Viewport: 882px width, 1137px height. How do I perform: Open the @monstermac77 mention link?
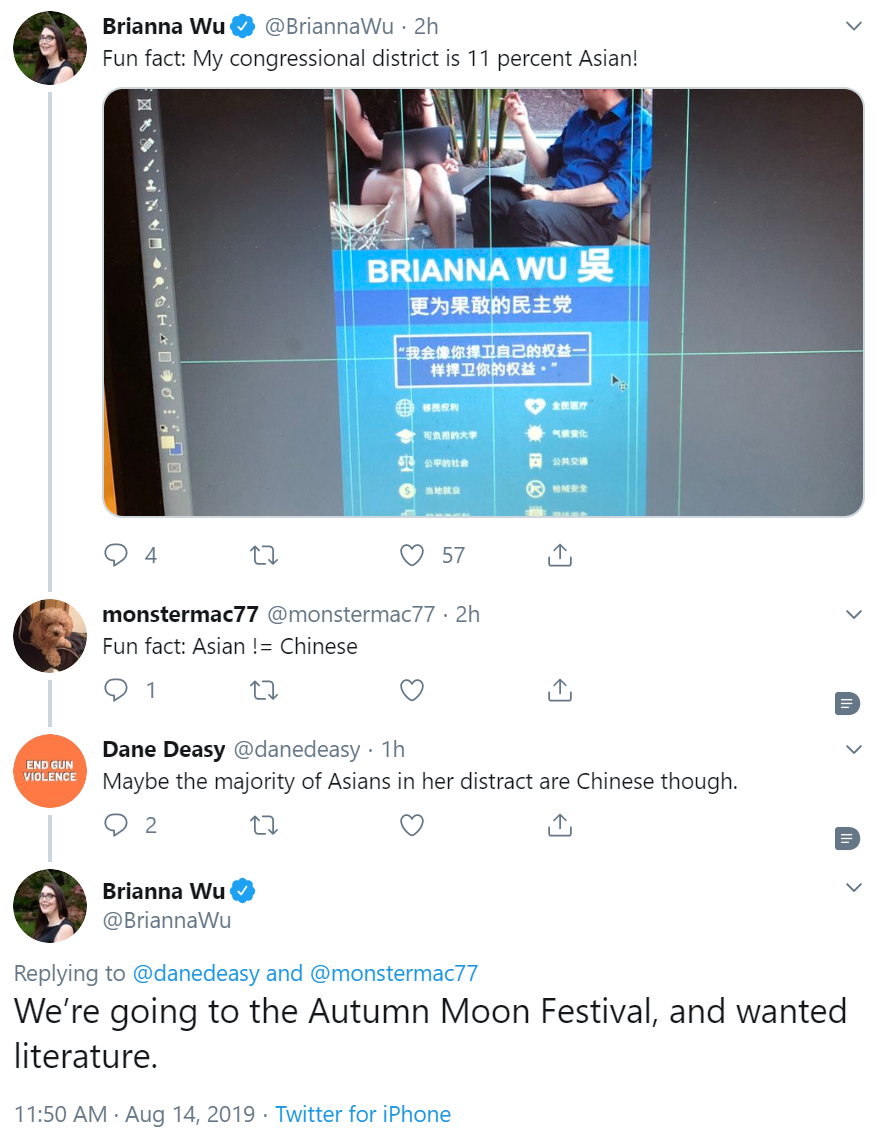[394, 973]
